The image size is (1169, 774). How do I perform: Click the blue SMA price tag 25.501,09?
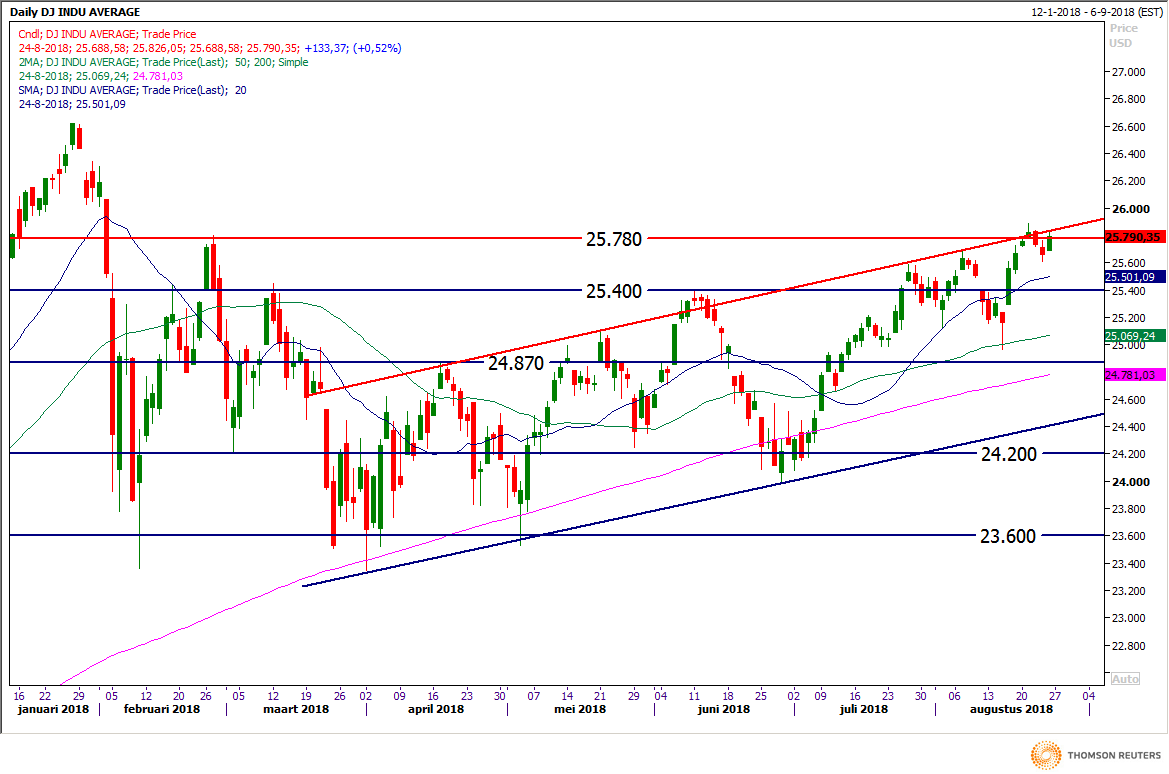pyautogui.click(x=1134, y=277)
